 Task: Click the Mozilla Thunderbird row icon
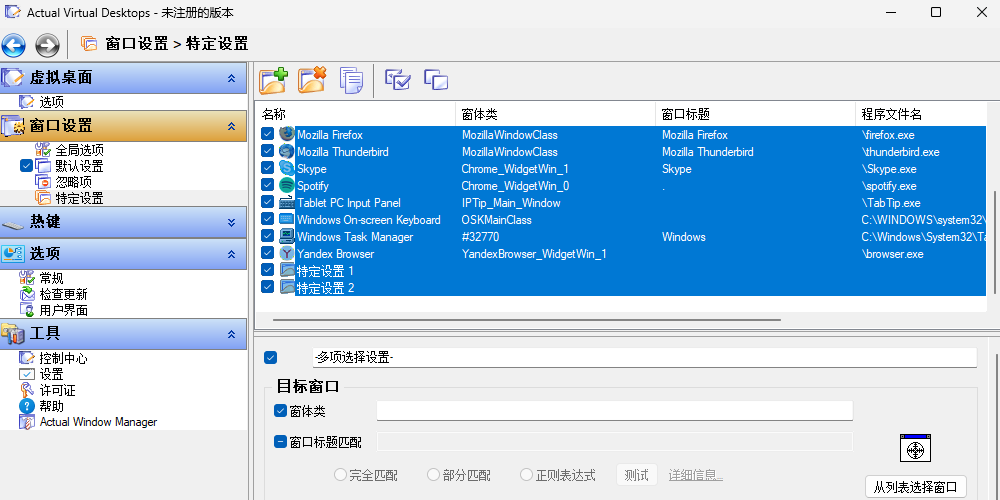coord(286,152)
